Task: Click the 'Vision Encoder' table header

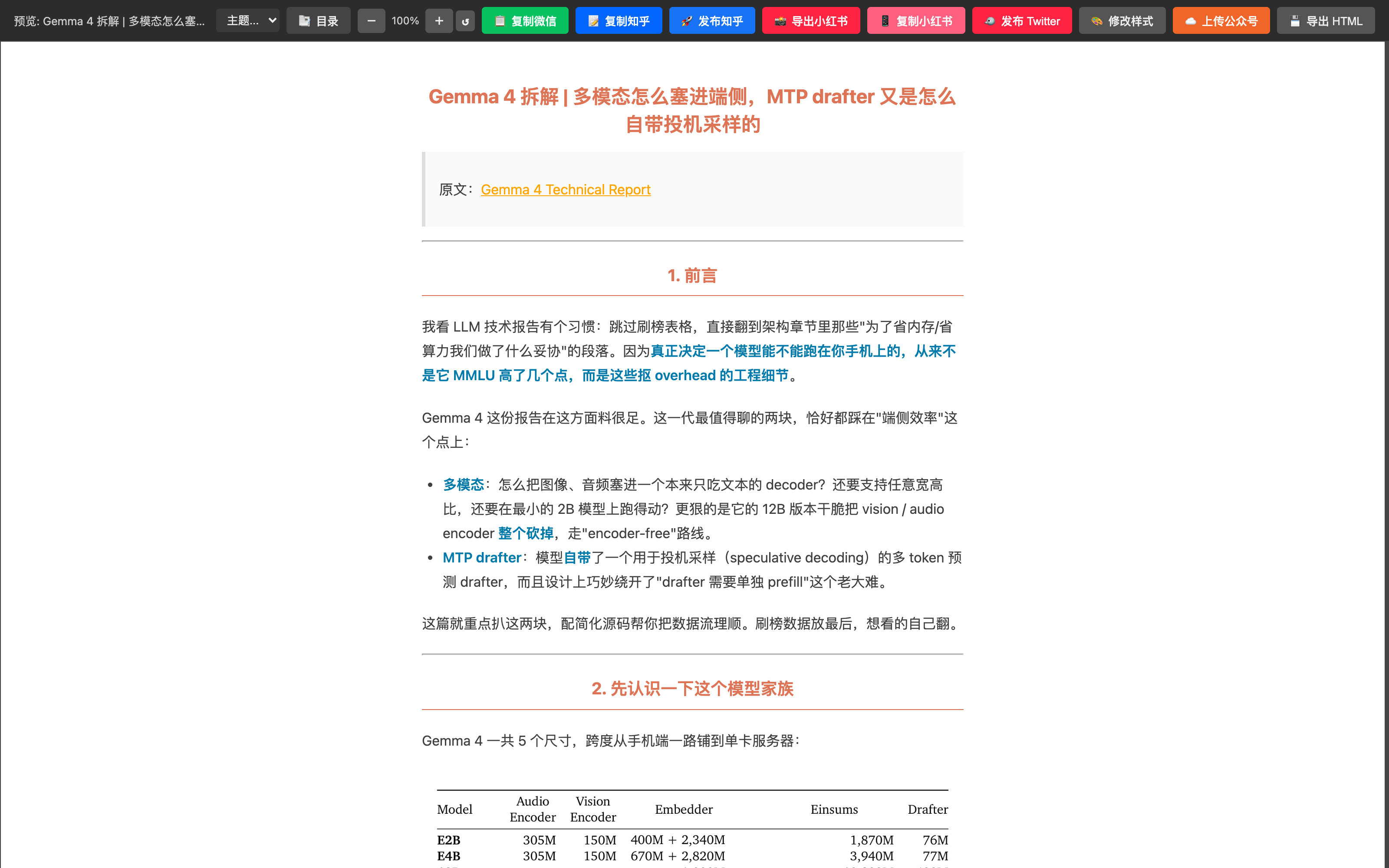Action: (593, 809)
